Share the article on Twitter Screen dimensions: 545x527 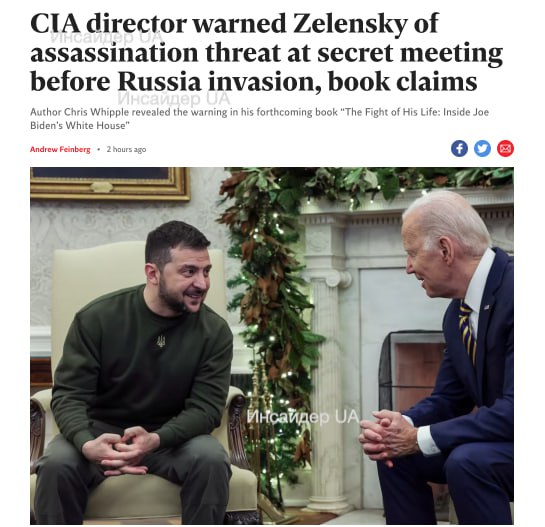[482, 149]
